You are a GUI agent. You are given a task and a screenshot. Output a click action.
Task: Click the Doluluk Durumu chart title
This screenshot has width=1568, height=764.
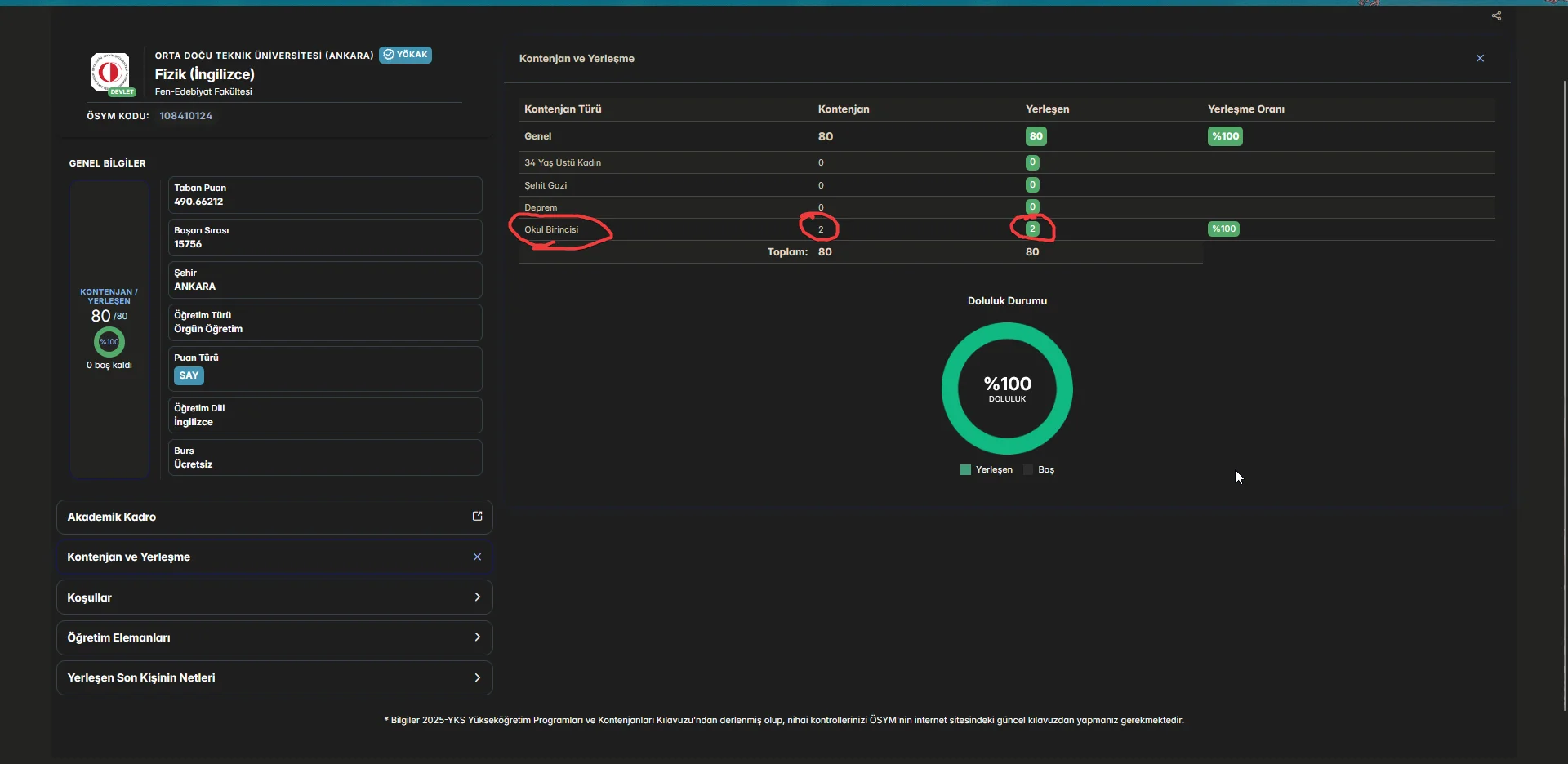(x=1007, y=300)
